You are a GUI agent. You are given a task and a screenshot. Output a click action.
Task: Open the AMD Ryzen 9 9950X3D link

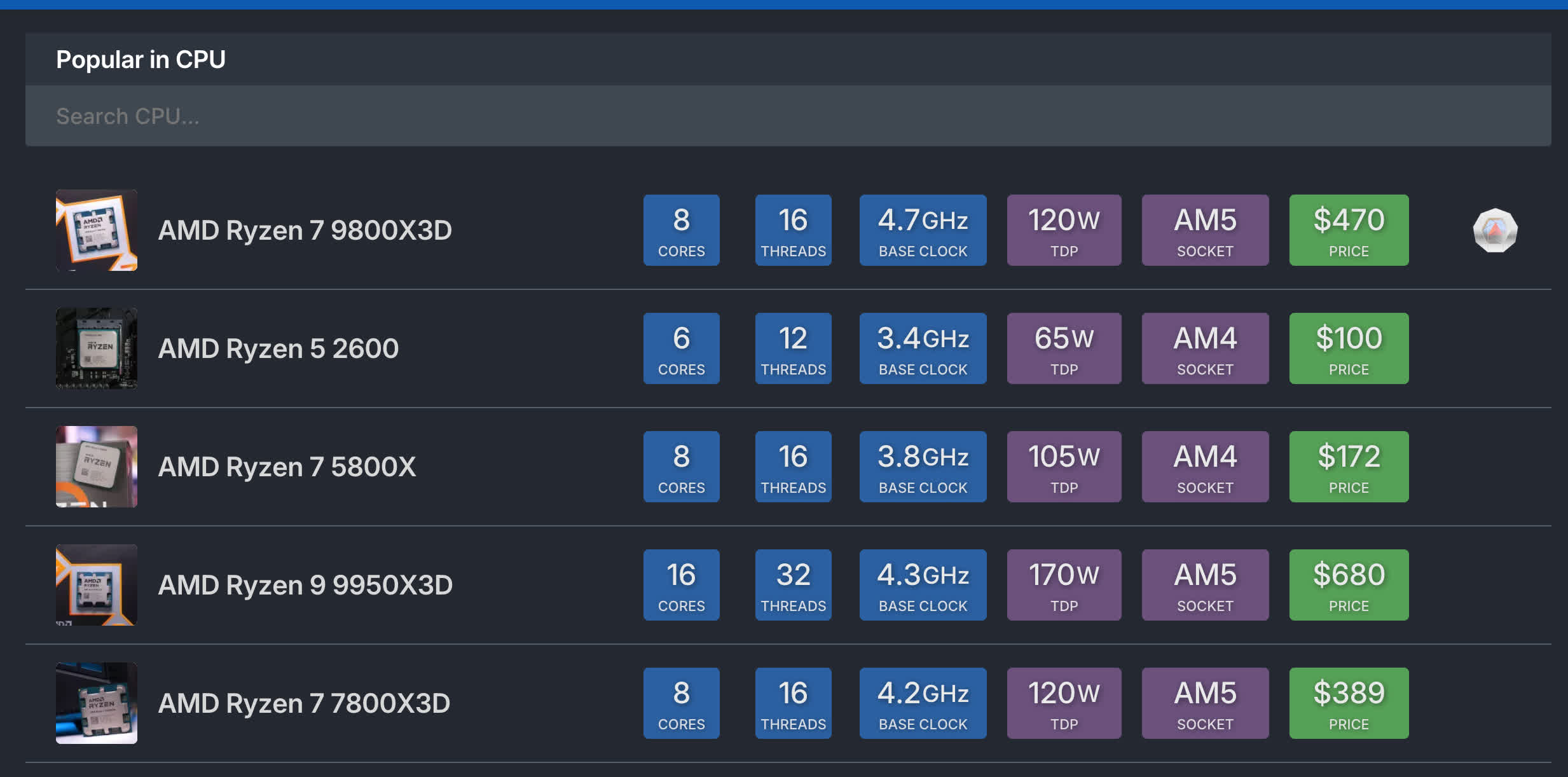(x=305, y=585)
